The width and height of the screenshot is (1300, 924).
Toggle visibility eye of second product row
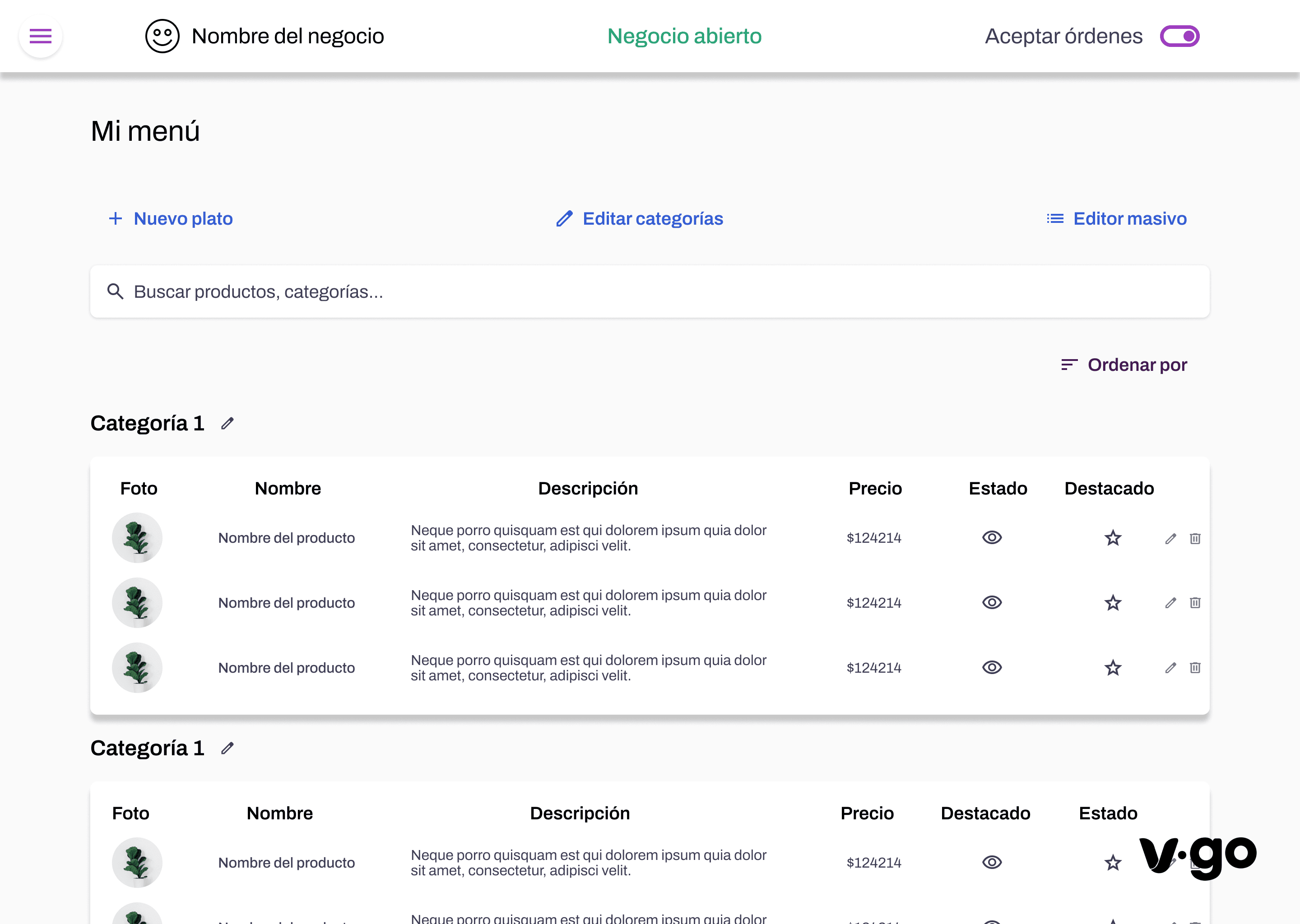click(992, 602)
